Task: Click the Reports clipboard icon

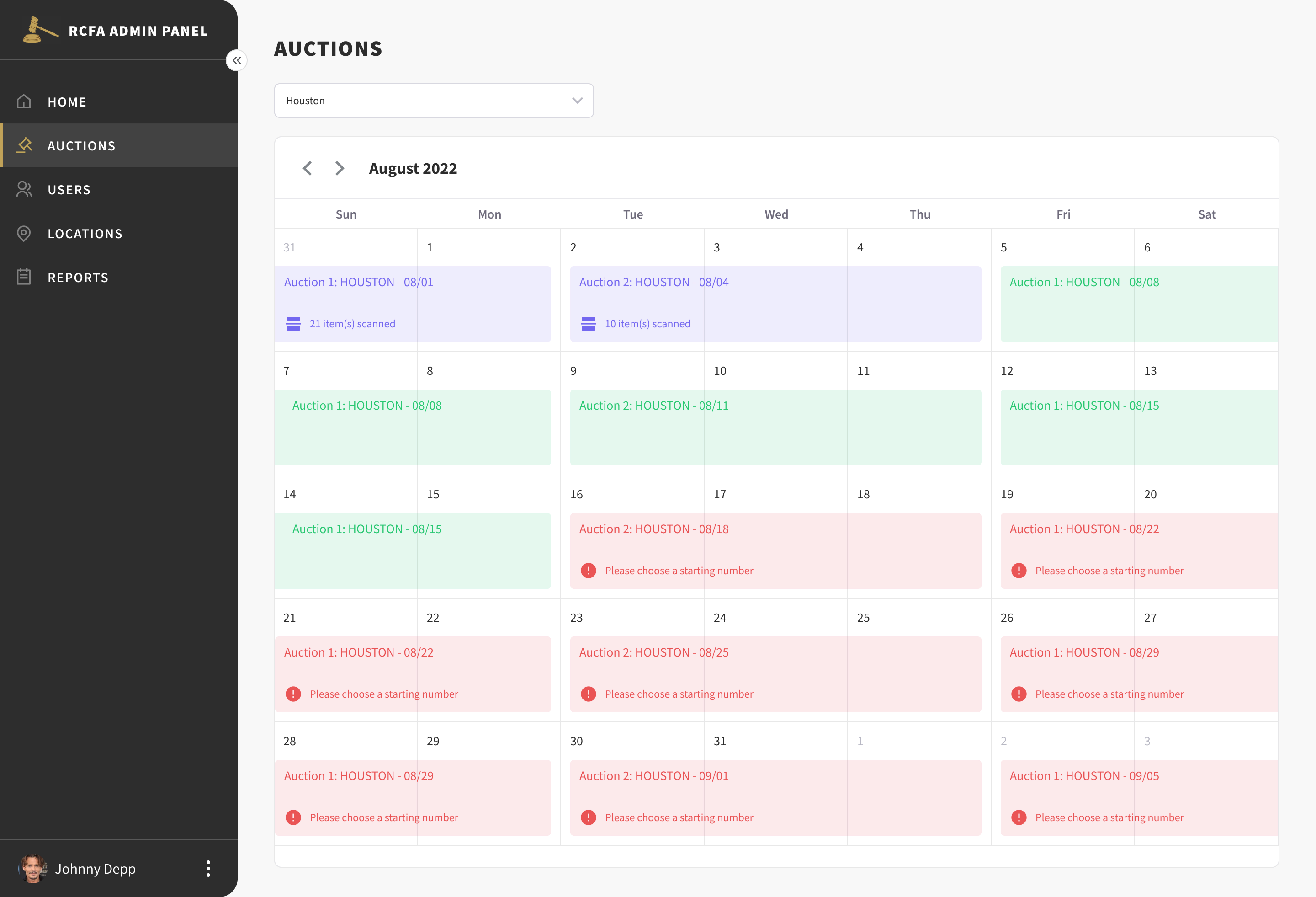Action: (24, 277)
